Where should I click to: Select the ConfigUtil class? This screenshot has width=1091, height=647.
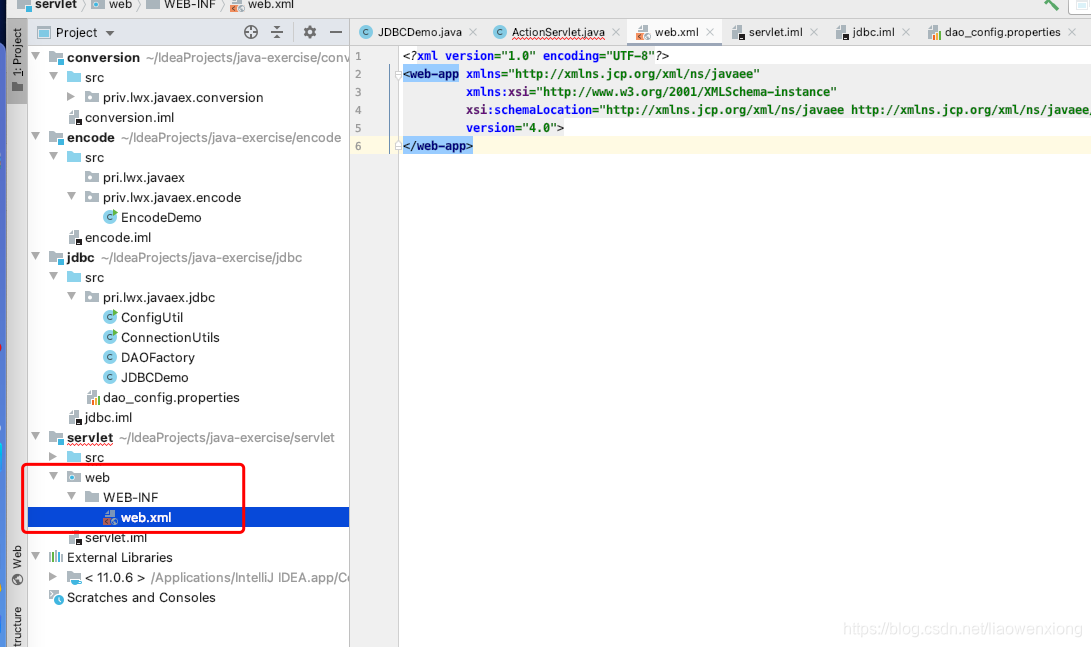click(152, 318)
